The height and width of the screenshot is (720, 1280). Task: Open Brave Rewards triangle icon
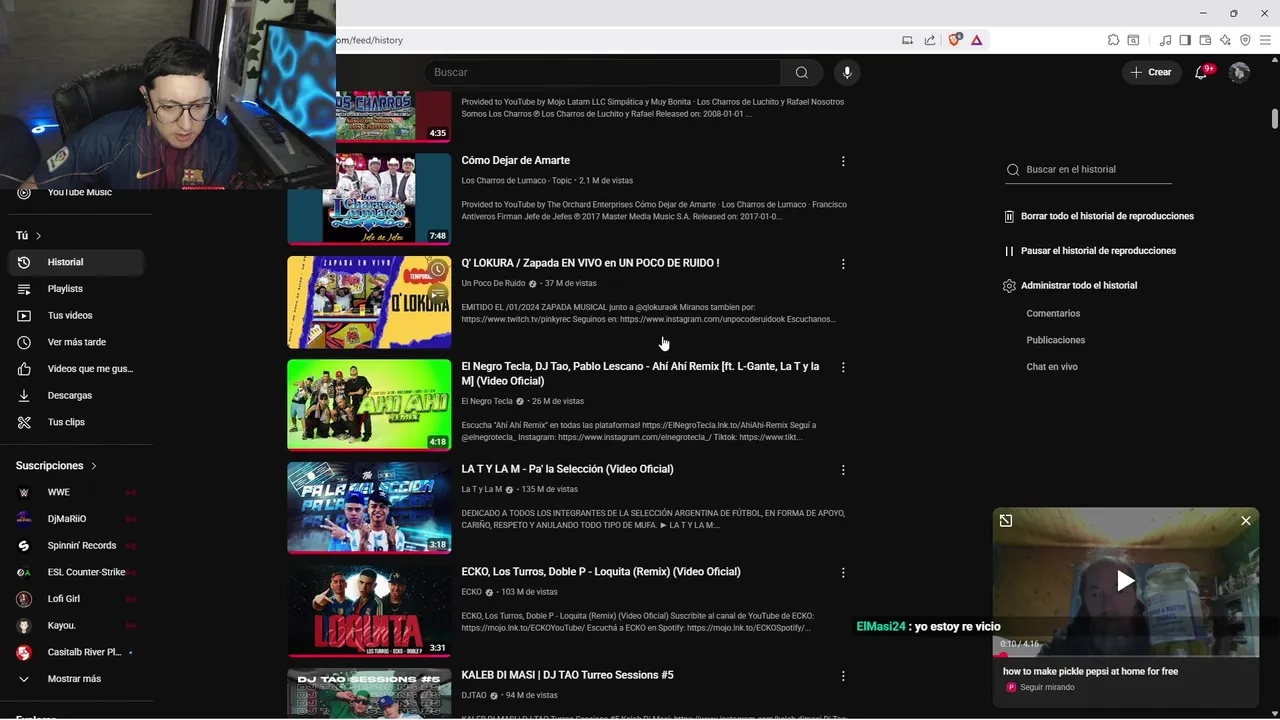click(976, 40)
